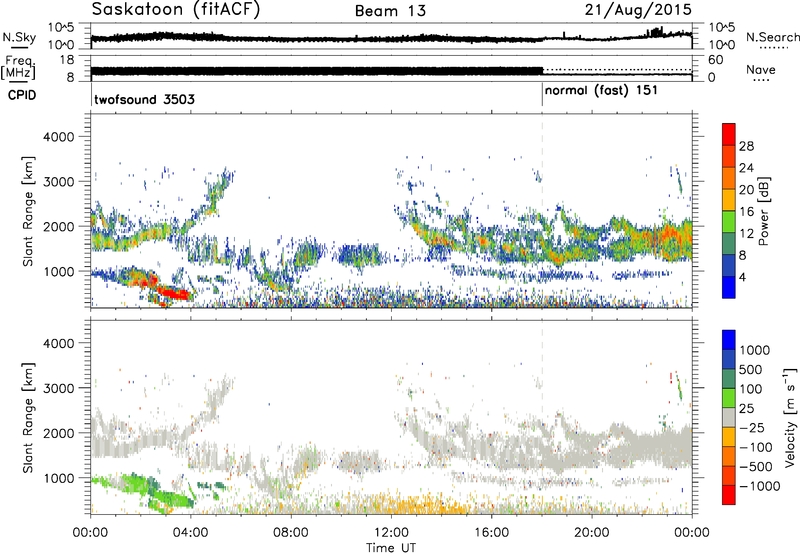Select the "twofsound 3503" CPID text

(x=144, y=99)
